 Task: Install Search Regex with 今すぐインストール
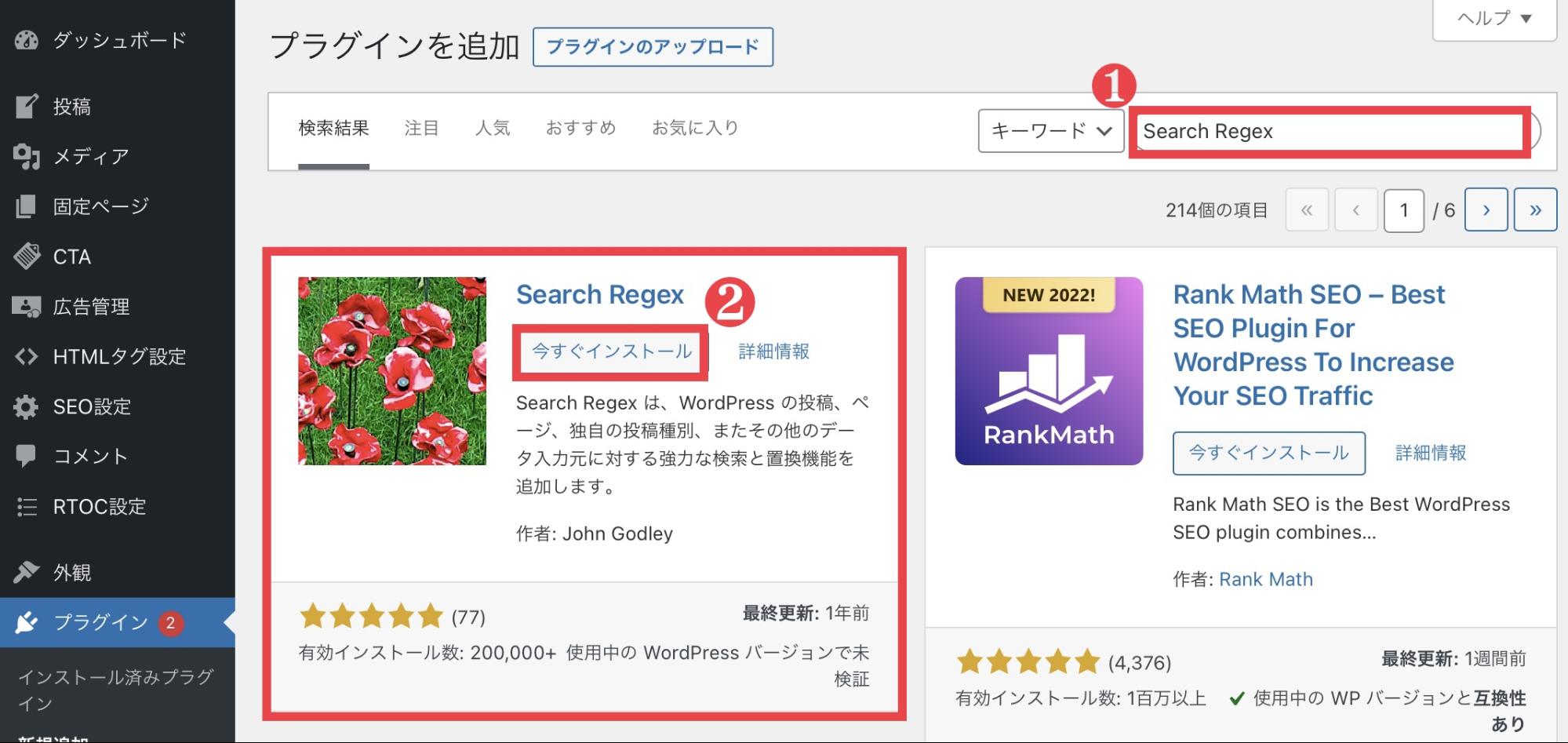click(612, 351)
